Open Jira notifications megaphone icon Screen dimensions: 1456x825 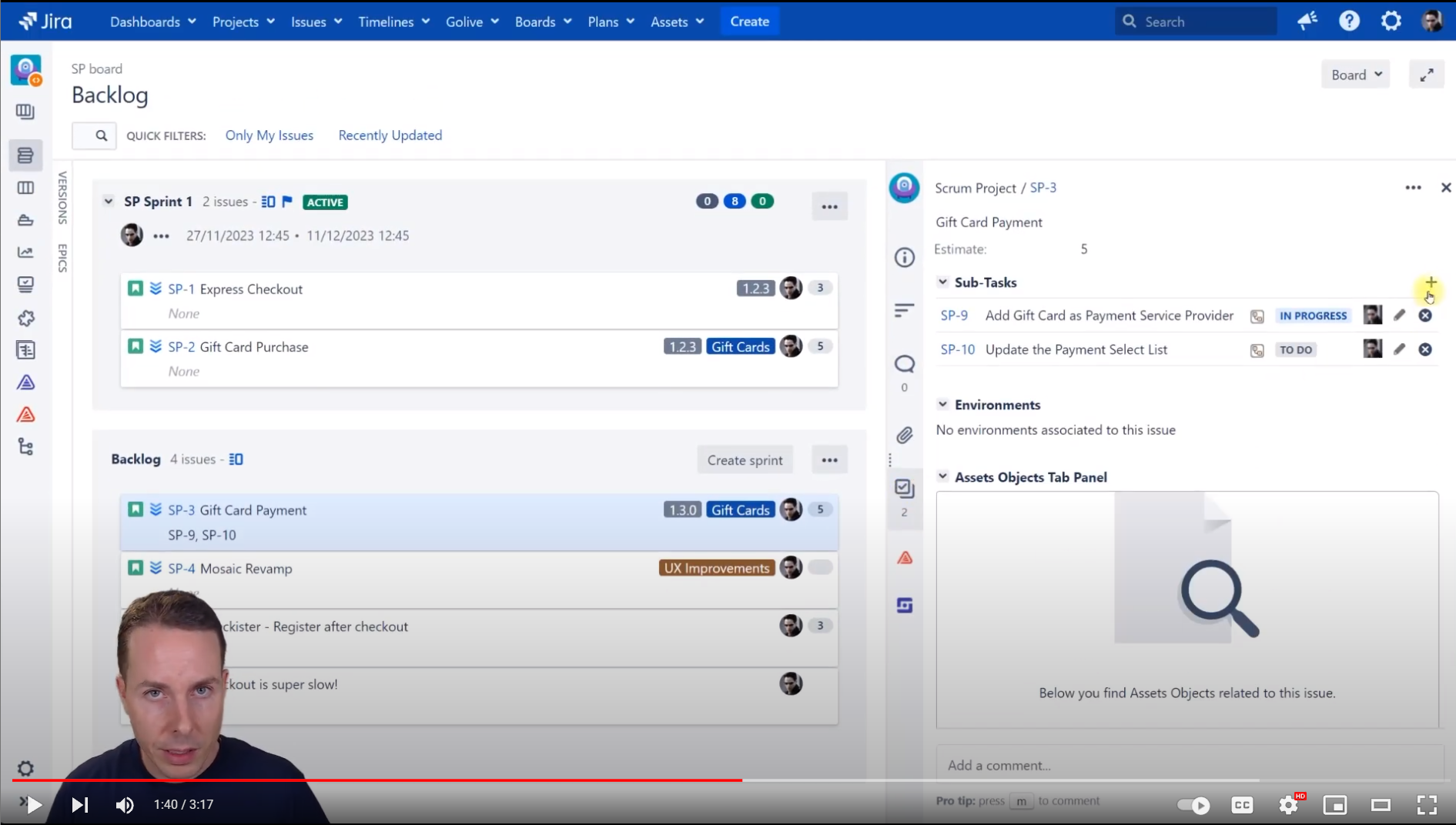[x=1307, y=22]
